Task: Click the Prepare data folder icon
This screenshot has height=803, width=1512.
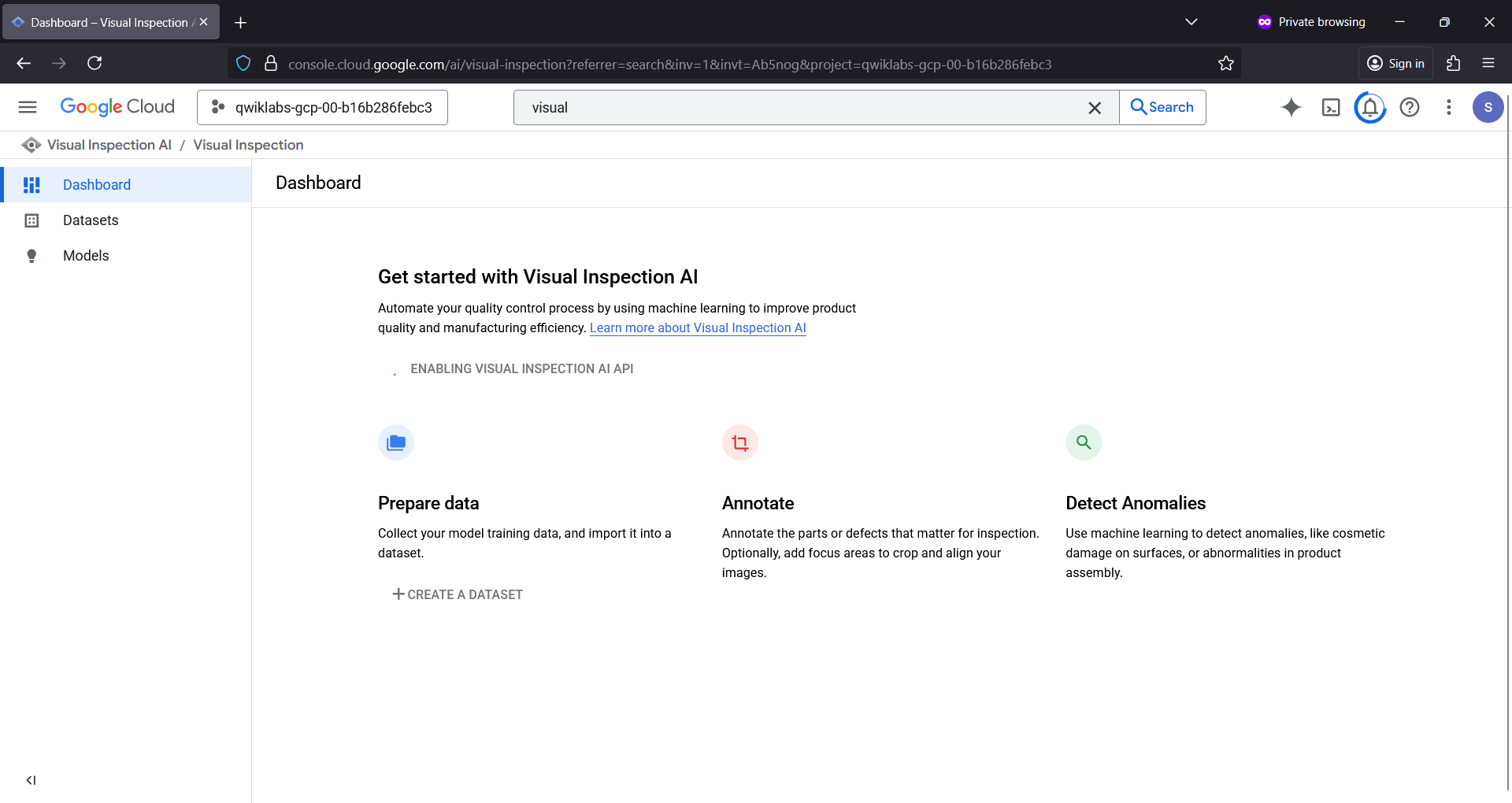Action: (x=396, y=442)
